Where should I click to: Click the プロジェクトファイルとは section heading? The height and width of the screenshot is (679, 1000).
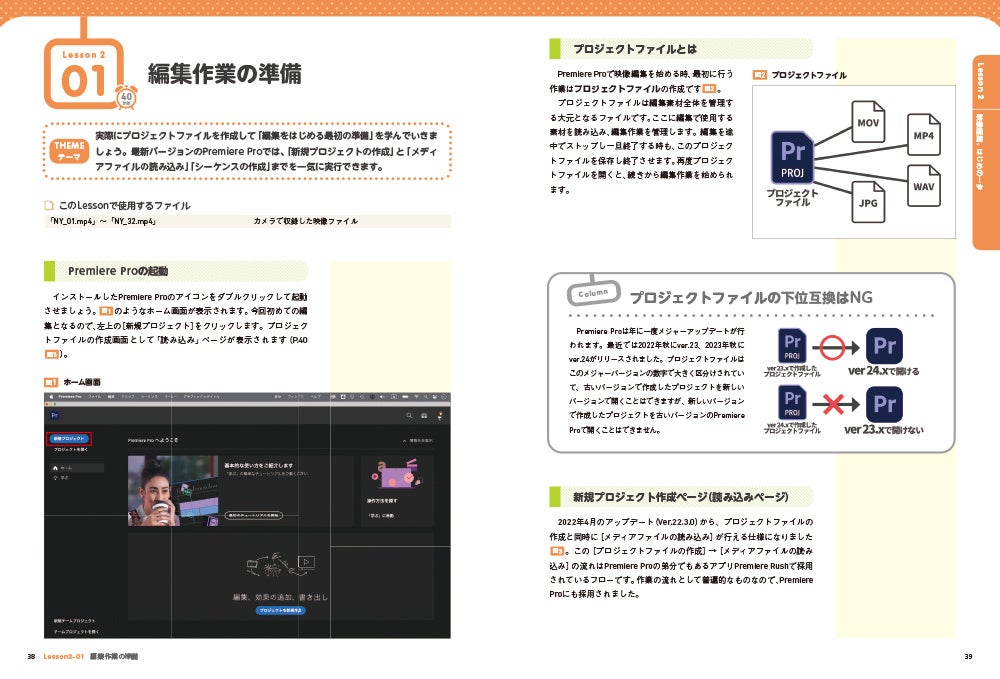pos(635,49)
